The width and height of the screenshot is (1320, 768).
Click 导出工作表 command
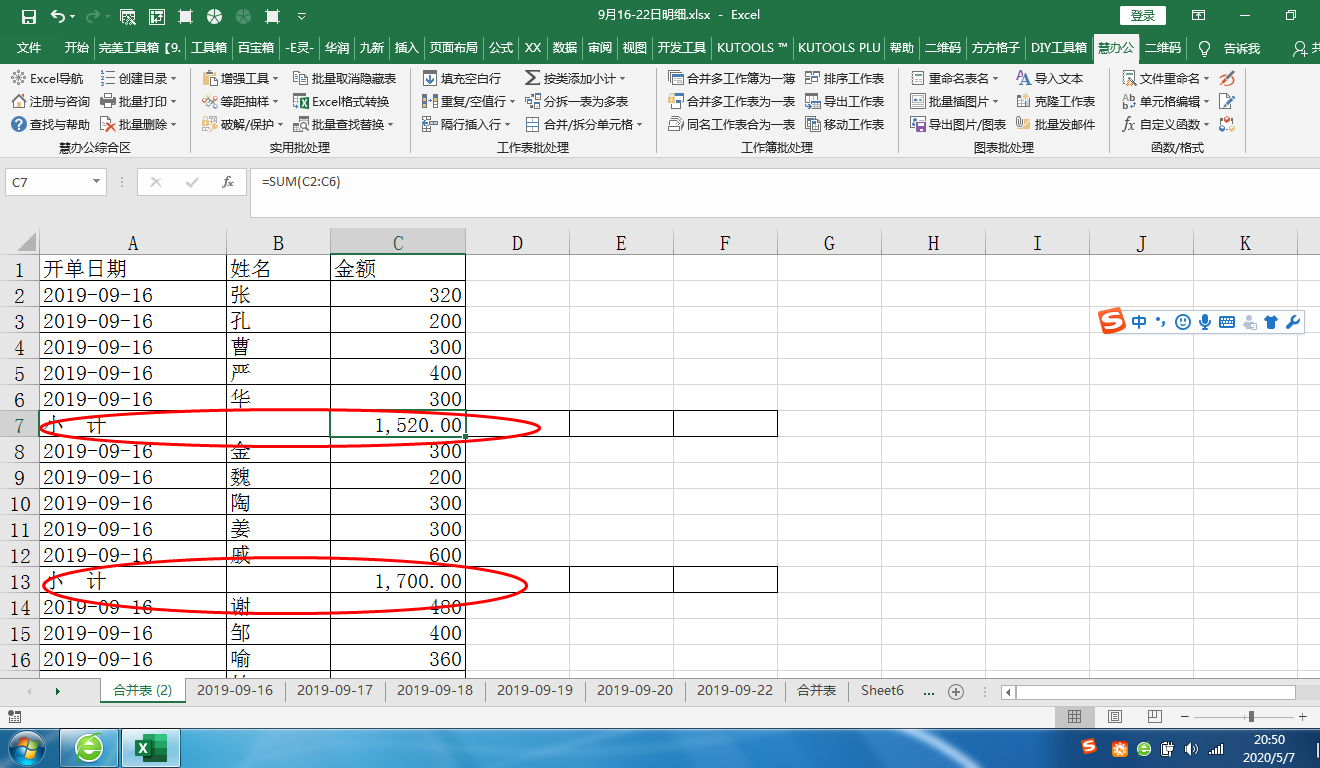pyautogui.click(x=844, y=101)
